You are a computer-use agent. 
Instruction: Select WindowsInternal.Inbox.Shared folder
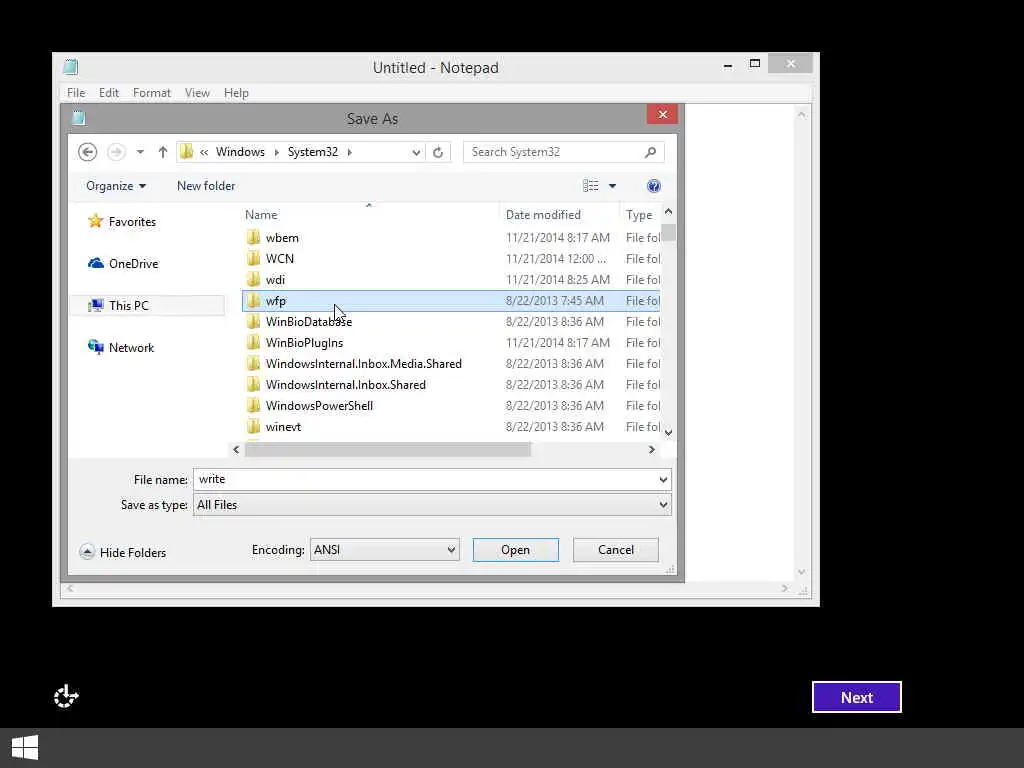click(451, 385)
